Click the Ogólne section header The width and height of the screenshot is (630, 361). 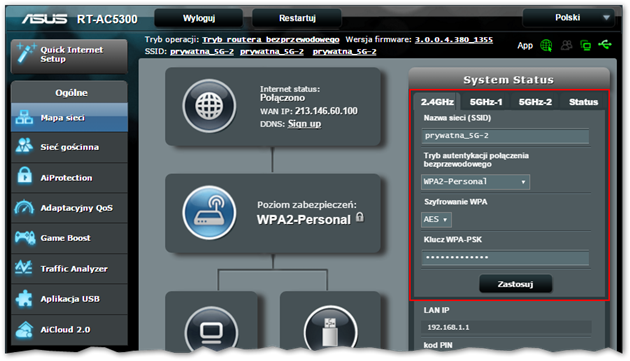(70, 92)
